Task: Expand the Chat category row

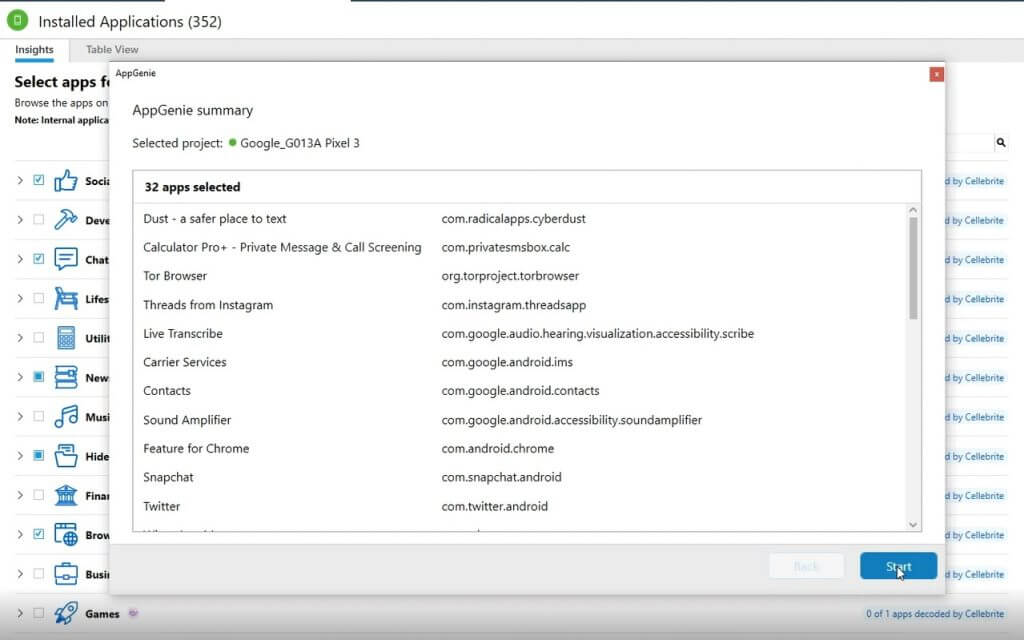Action: pos(20,259)
